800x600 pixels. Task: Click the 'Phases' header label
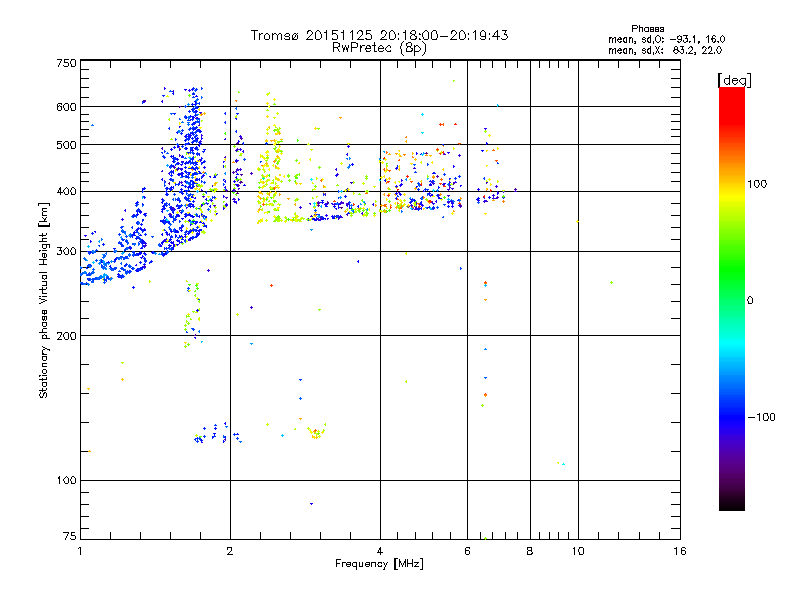[x=647, y=29]
